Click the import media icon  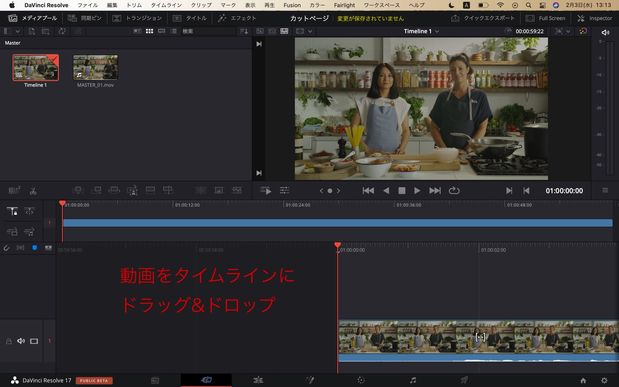tap(32, 31)
